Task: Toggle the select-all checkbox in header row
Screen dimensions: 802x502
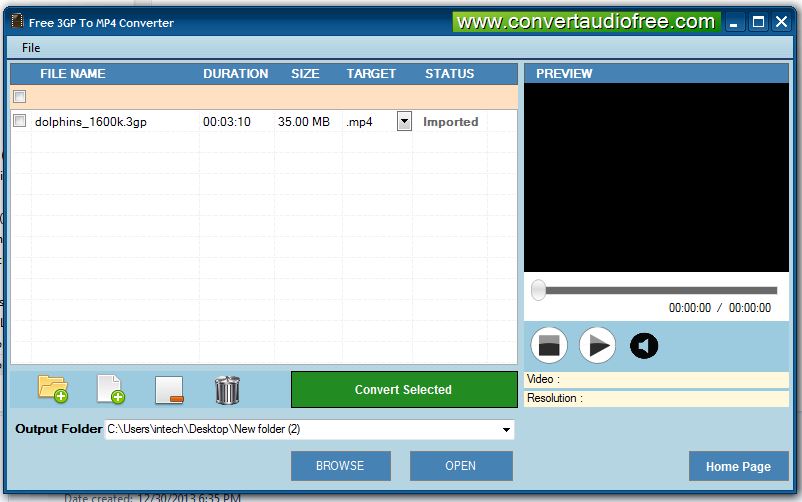Action: (x=19, y=97)
